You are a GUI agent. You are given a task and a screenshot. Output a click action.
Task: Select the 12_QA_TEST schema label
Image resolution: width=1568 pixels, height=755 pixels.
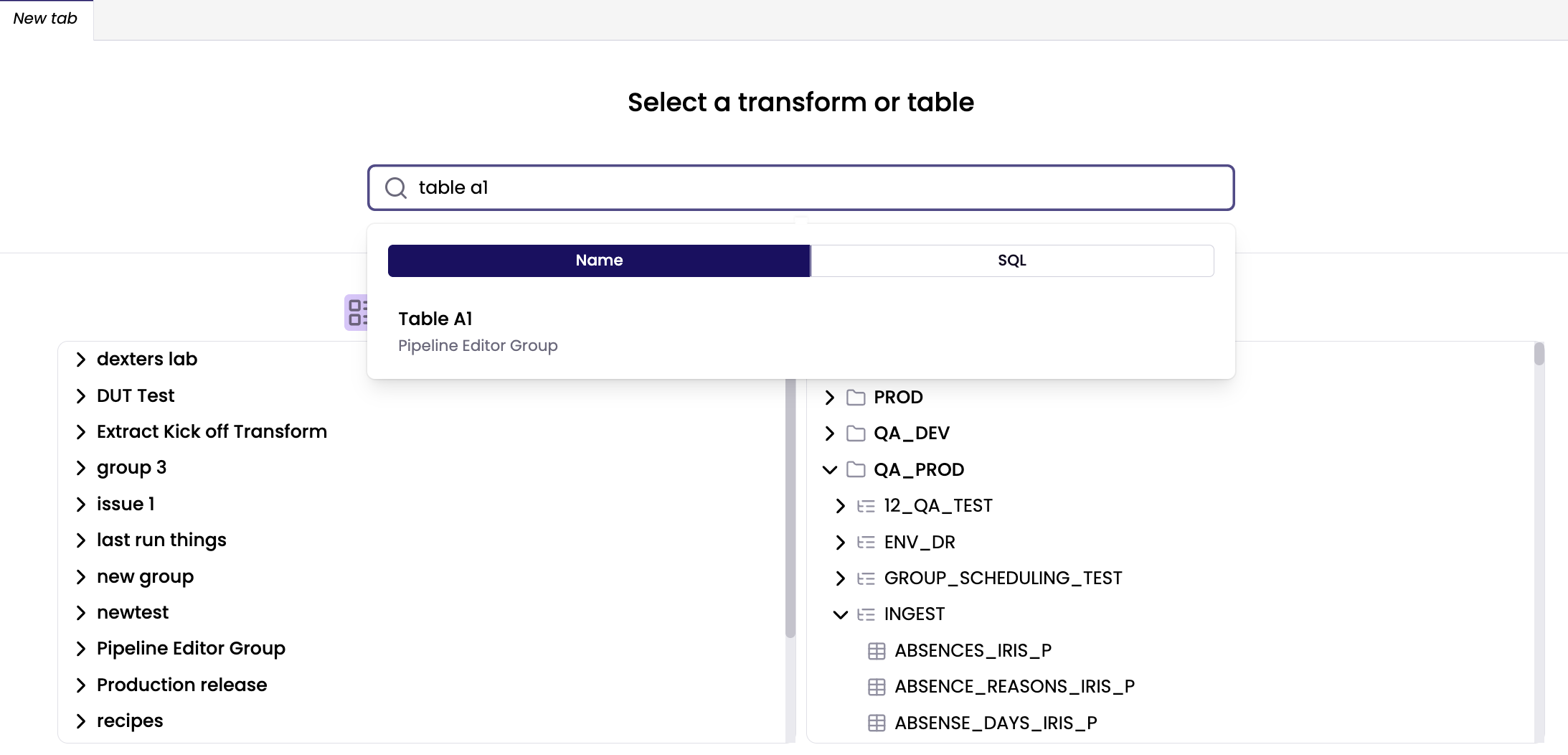tap(938, 506)
